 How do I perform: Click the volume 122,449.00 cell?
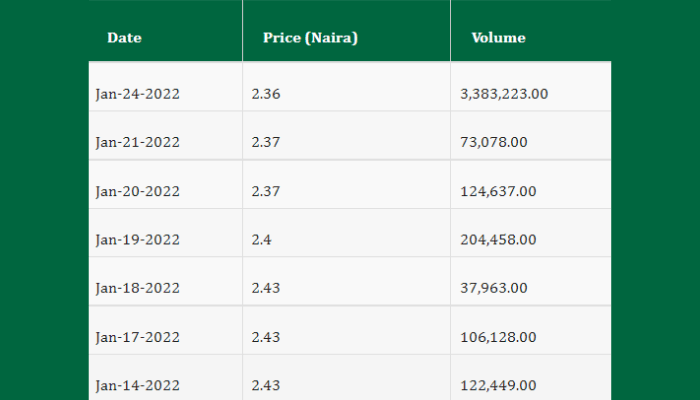498,385
